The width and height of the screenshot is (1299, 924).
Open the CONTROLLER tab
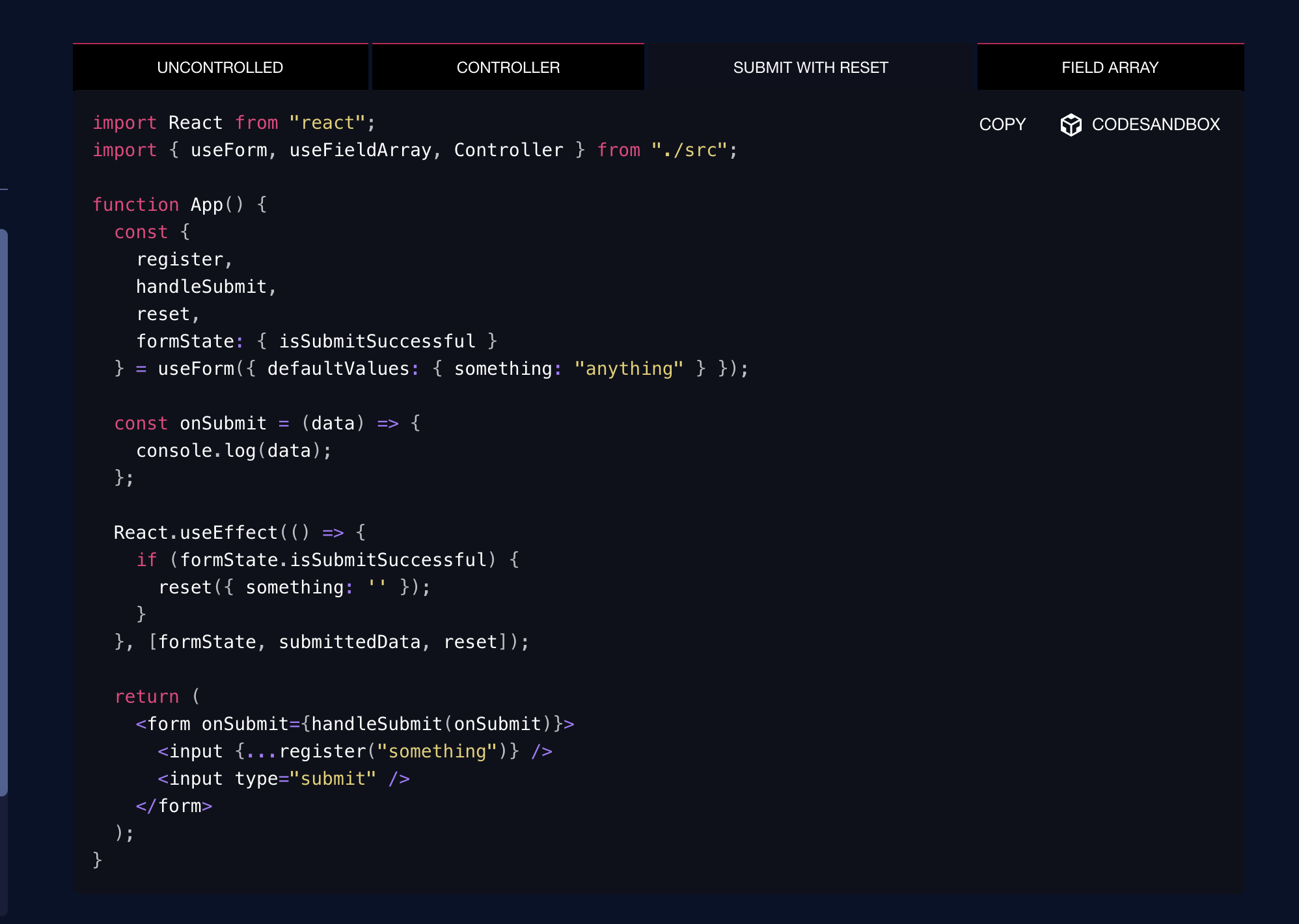(508, 68)
